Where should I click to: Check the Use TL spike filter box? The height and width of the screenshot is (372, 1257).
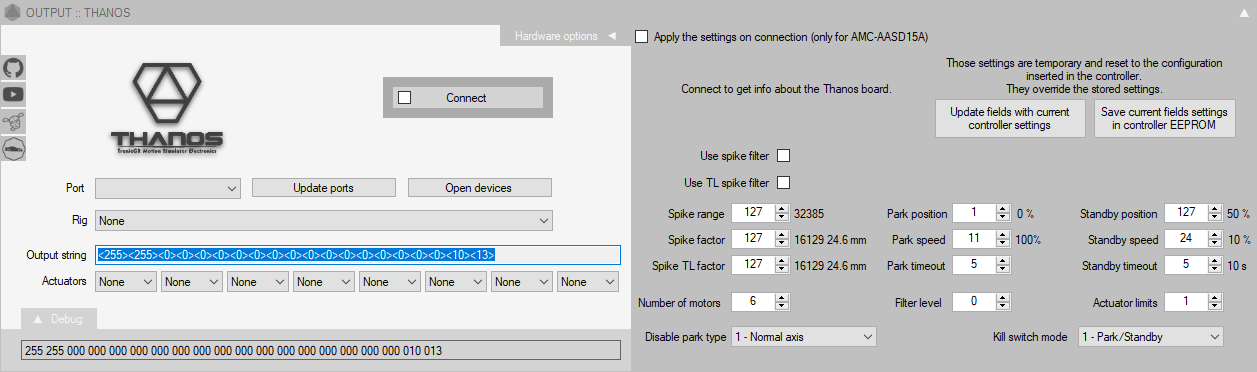click(784, 183)
